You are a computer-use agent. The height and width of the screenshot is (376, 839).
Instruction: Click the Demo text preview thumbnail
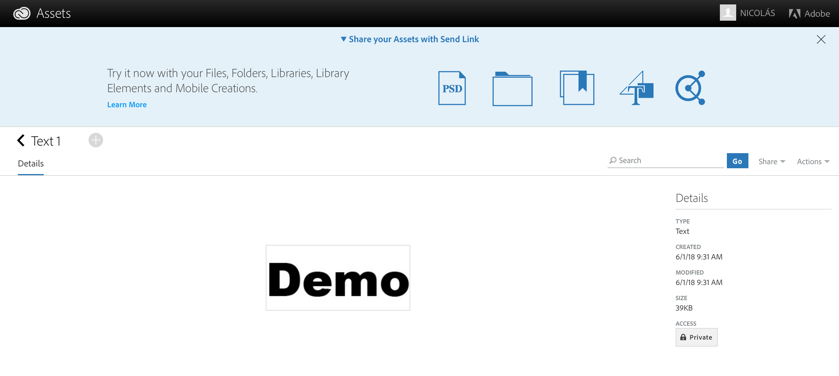(338, 278)
